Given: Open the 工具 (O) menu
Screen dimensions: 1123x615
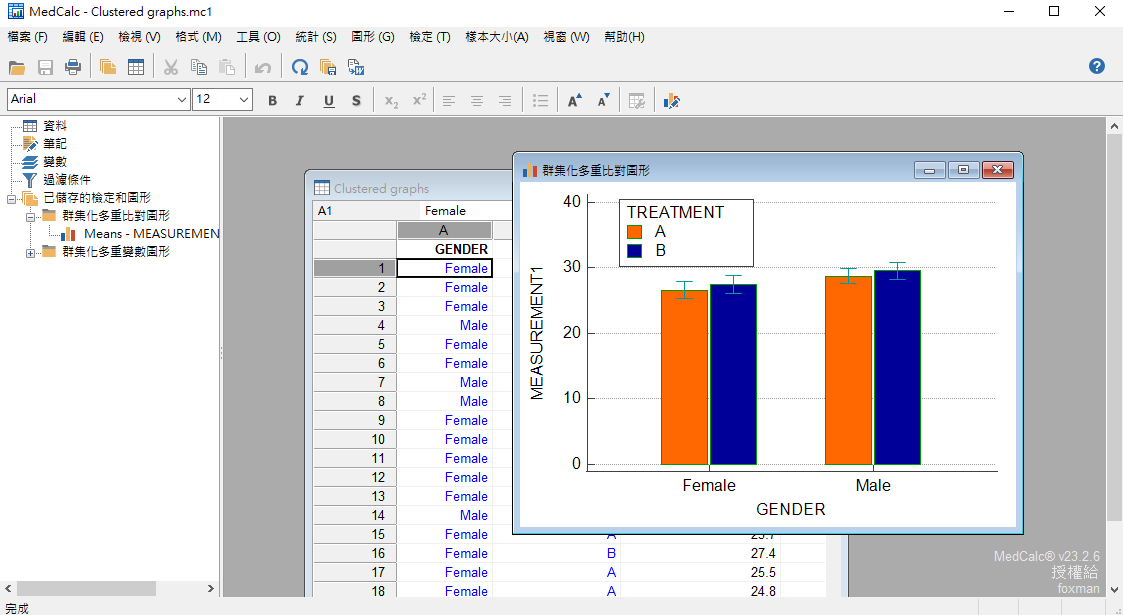Looking at the screenshot, I should [x=259, y=37].
